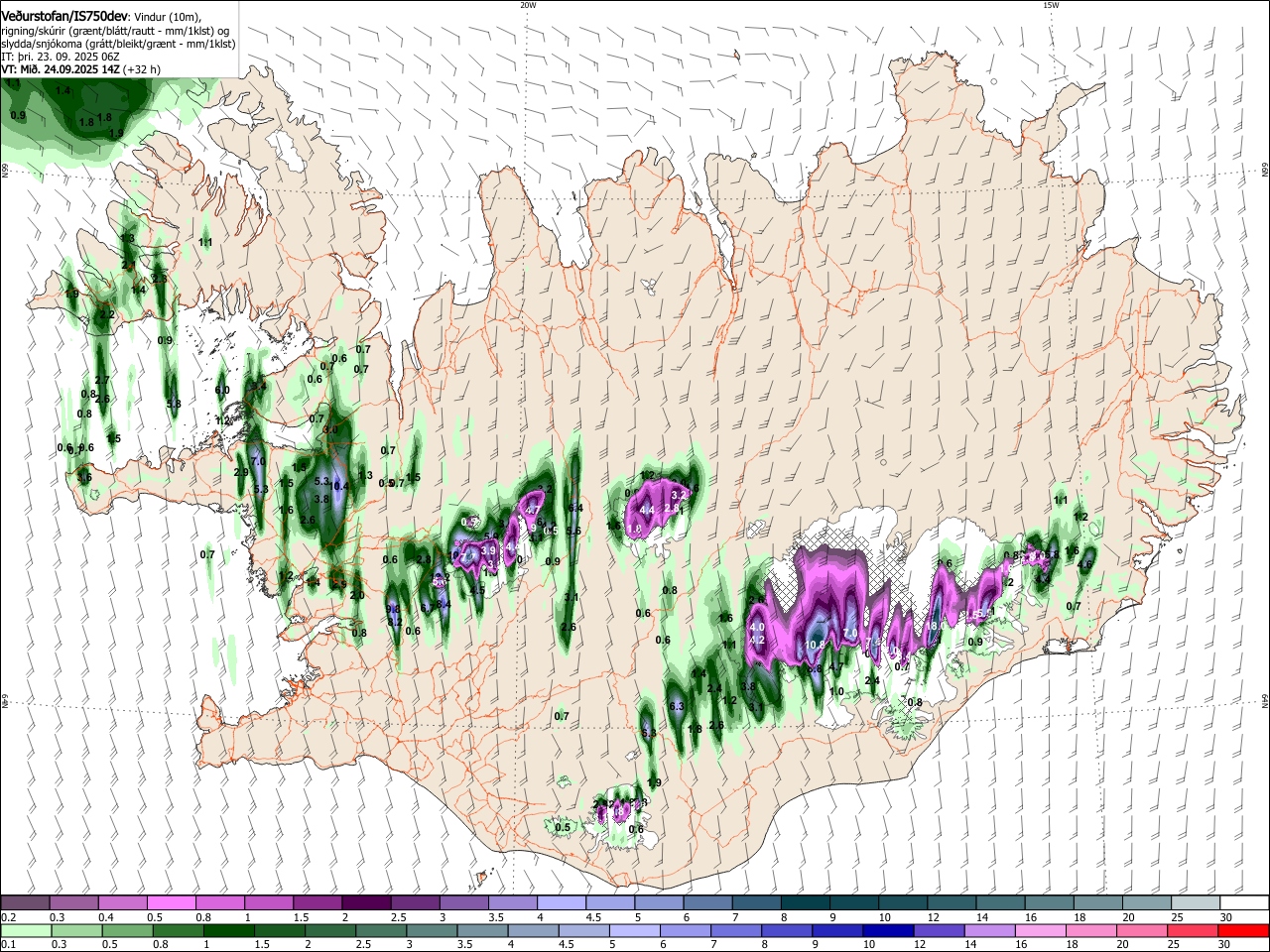This screenshot has height=952, width=1270.
Task: Click the 4.0 value in the purple band
Action: click(757, 628)
